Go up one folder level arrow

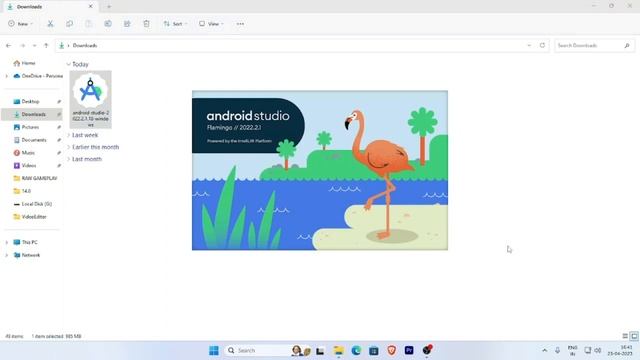click(x=46, y=45)
